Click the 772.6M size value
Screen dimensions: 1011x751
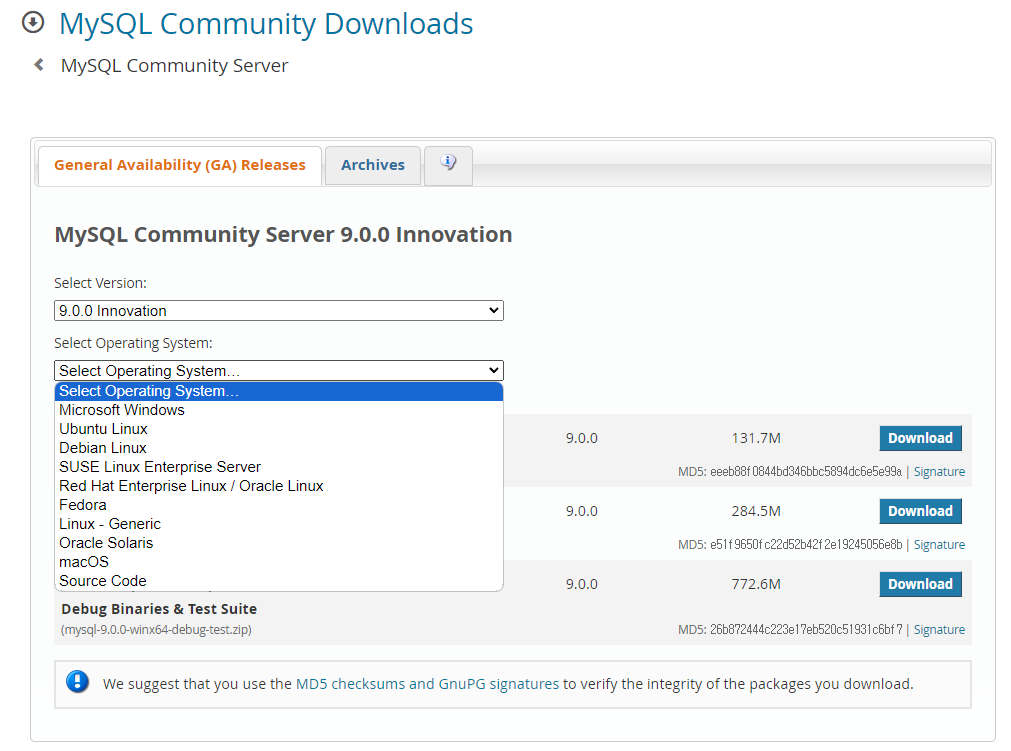pos(756,584)
